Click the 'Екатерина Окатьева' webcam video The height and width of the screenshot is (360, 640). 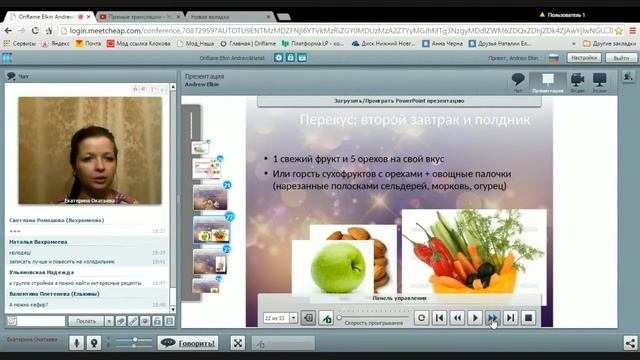click(x=90, y=151)
